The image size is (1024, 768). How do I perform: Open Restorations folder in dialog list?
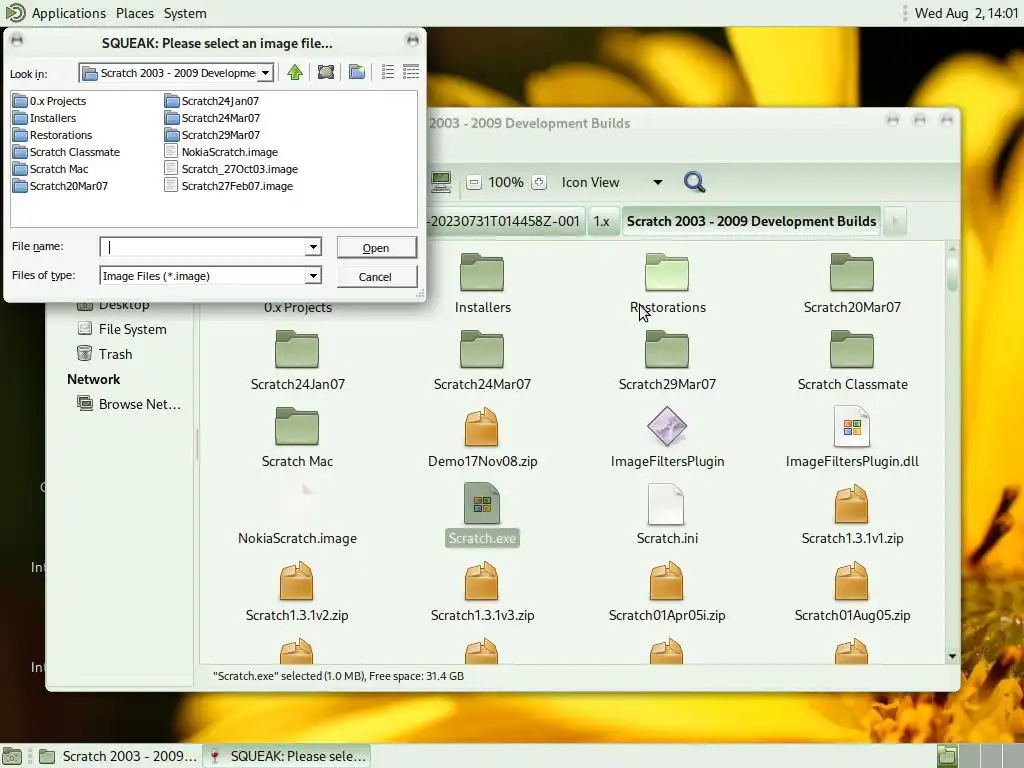53,135
